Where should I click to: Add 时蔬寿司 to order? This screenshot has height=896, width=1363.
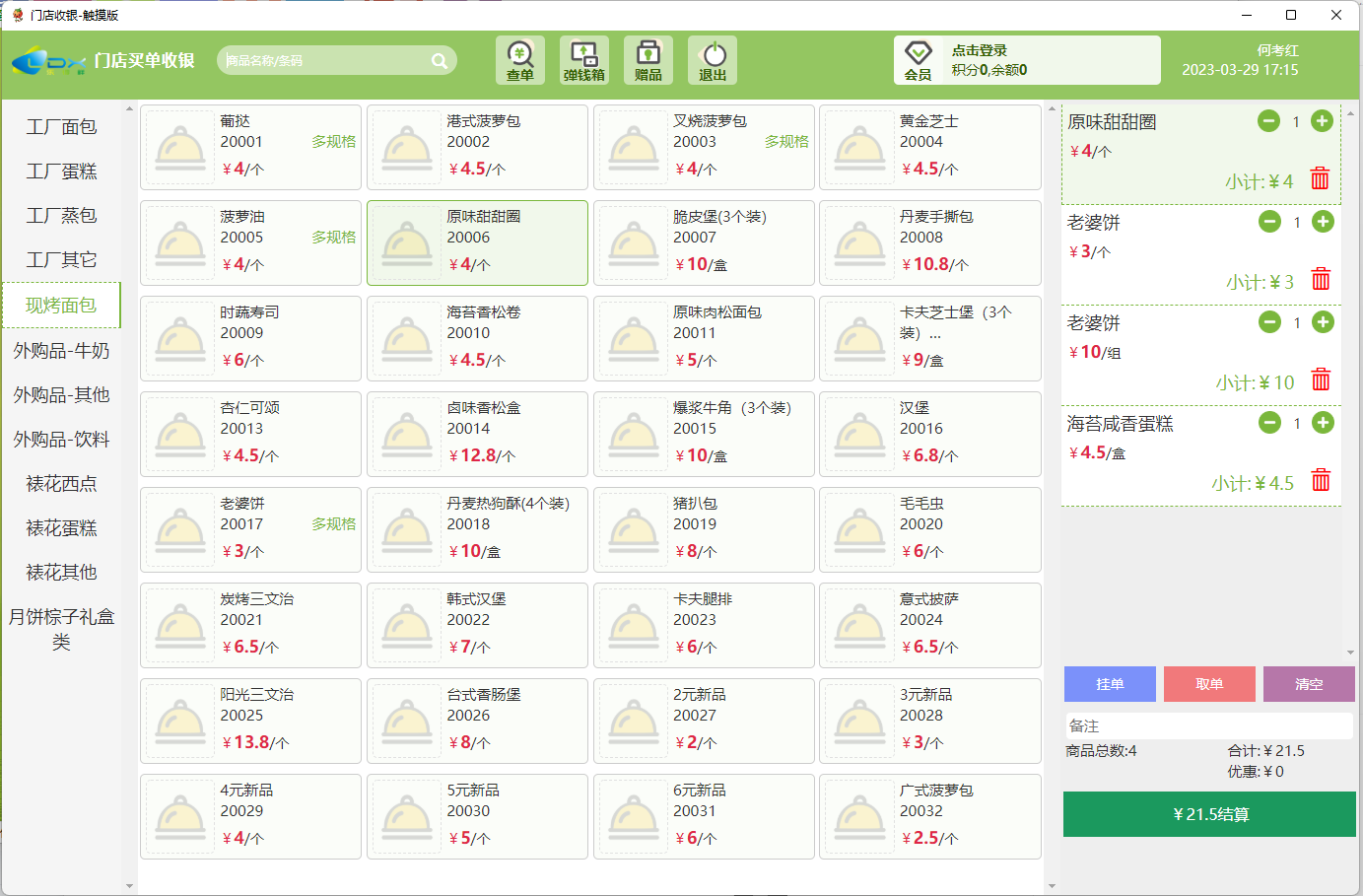coord(250,338)
